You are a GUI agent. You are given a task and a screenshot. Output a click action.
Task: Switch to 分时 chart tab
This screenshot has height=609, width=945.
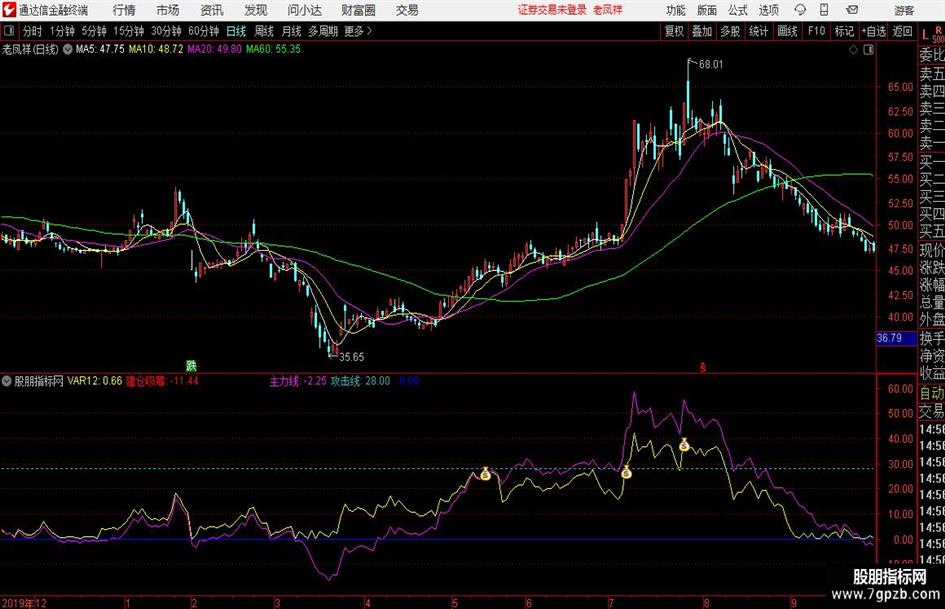(33, 31)
